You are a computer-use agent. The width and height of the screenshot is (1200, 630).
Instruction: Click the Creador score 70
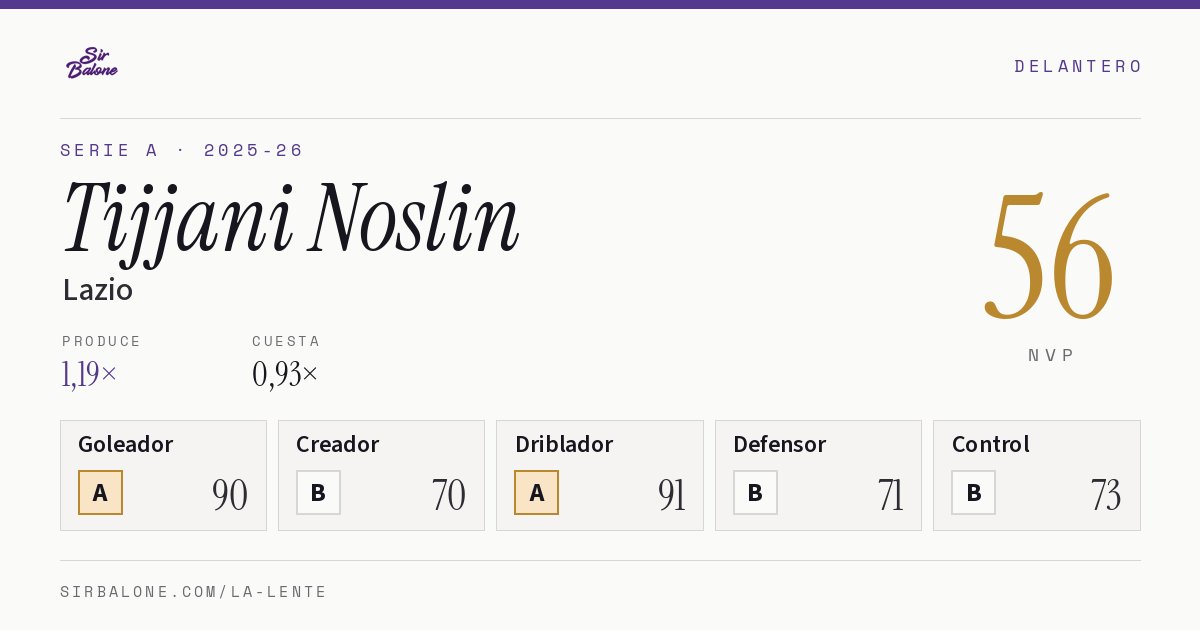click(x=449, y=495)
